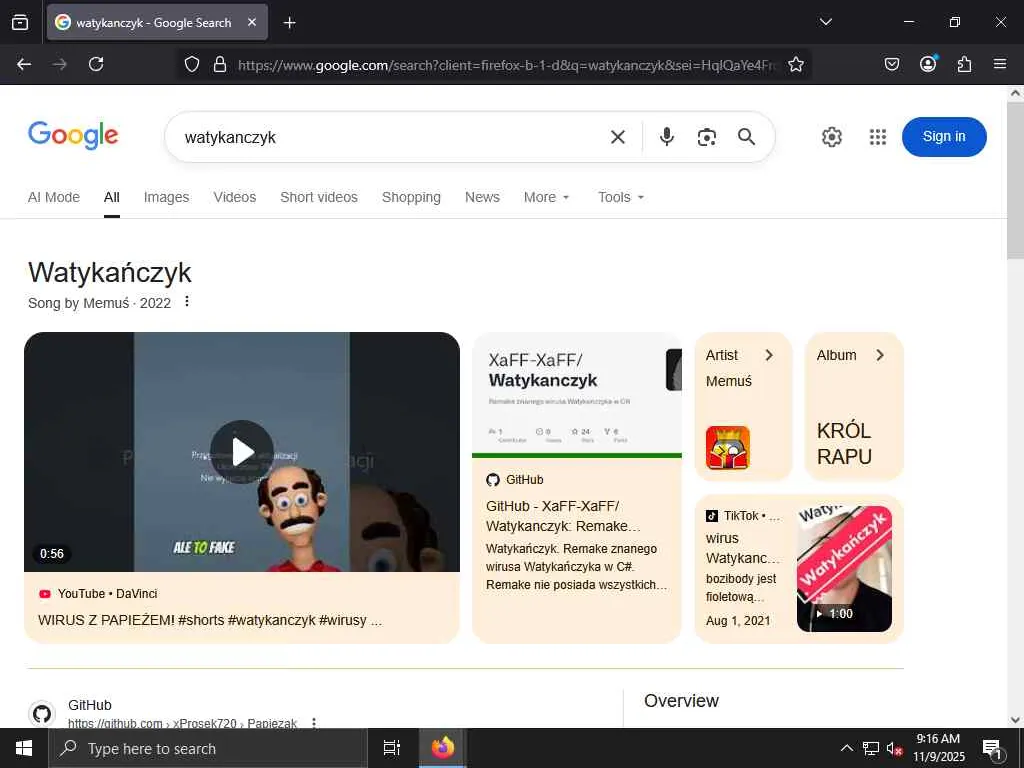Expand the Artist Memuś card
Image resolution: width=1024 pixels, height=768 pixels.
pos(743,406)
